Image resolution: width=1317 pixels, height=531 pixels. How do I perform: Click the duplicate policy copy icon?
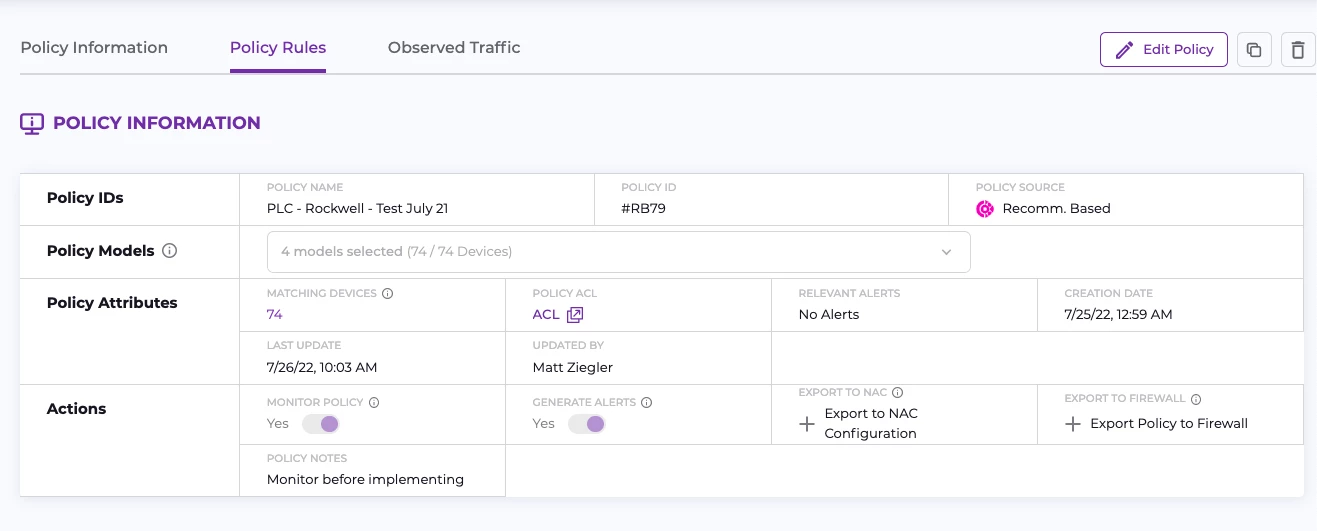[1254, 49]
